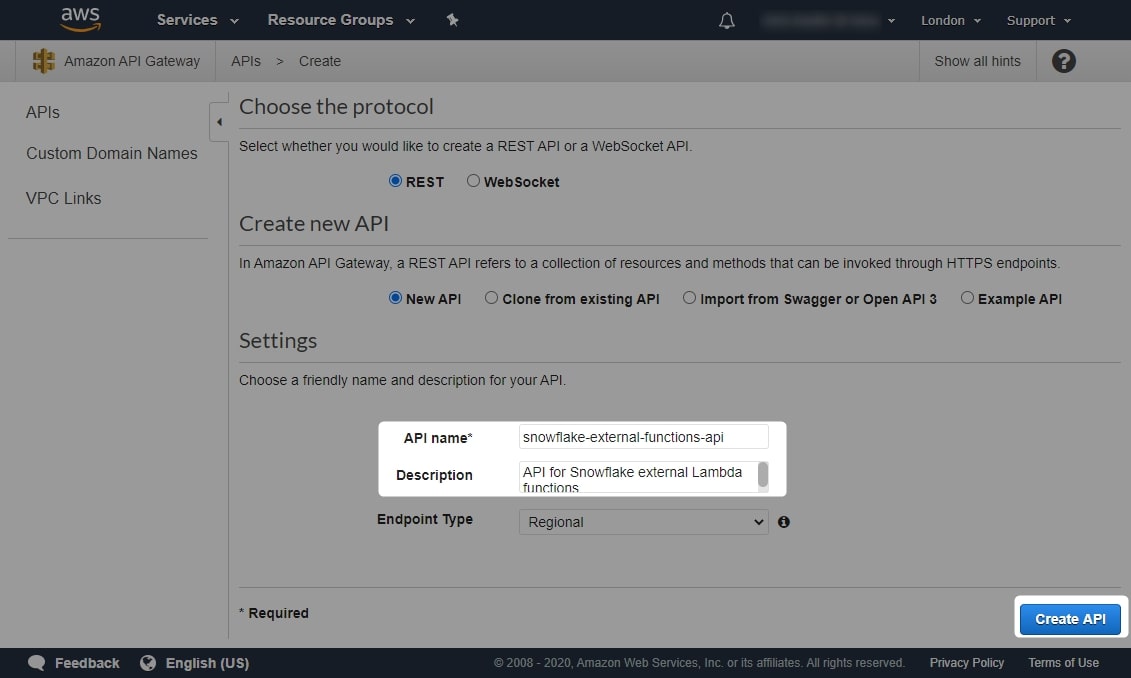Click the Amazon API Gateway title link

(x=132, y=61)
